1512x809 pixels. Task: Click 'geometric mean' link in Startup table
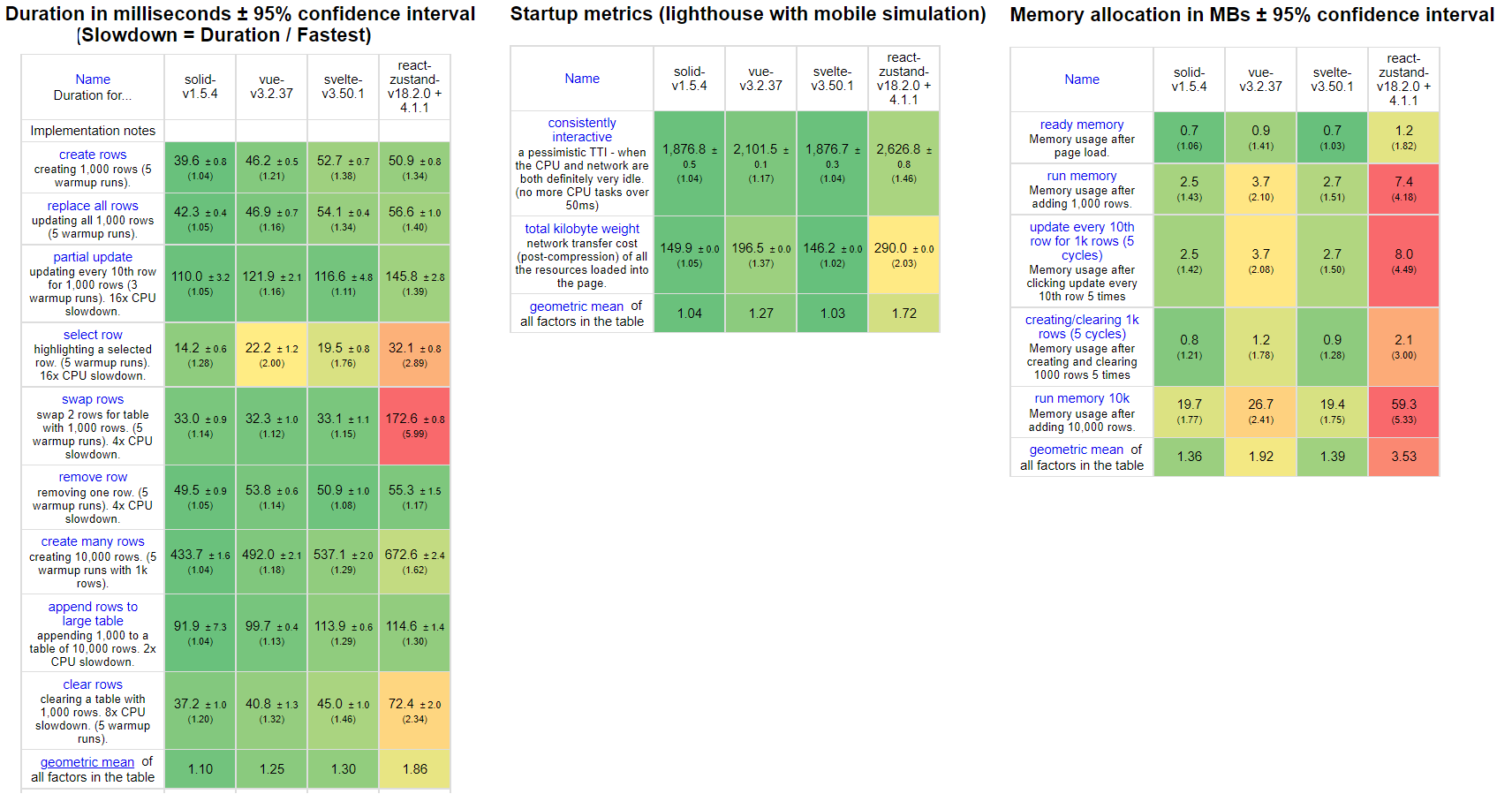[577, 306]
